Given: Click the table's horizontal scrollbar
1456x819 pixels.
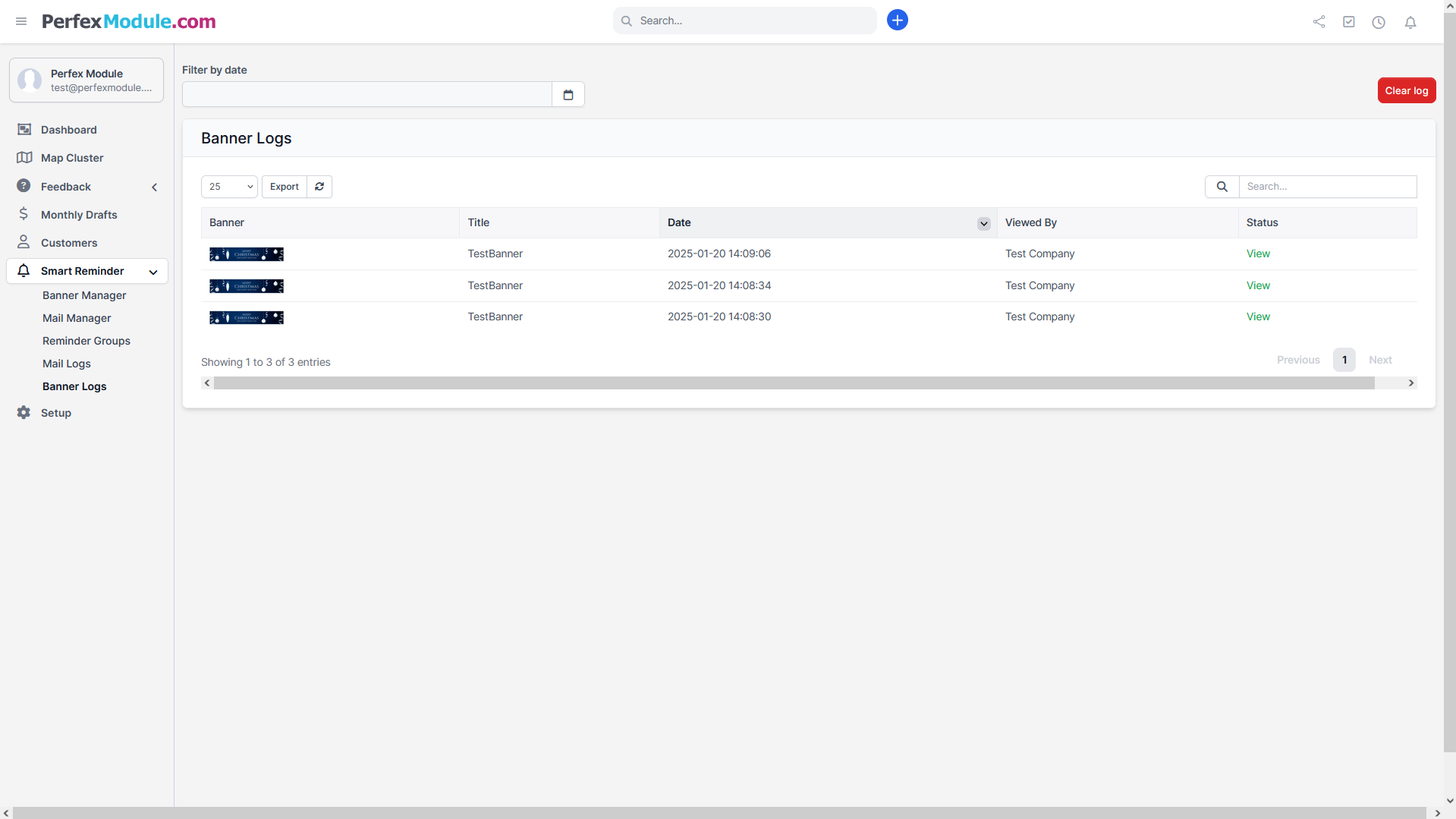Looking at the screenshot, I should click(x=793, y=383).
